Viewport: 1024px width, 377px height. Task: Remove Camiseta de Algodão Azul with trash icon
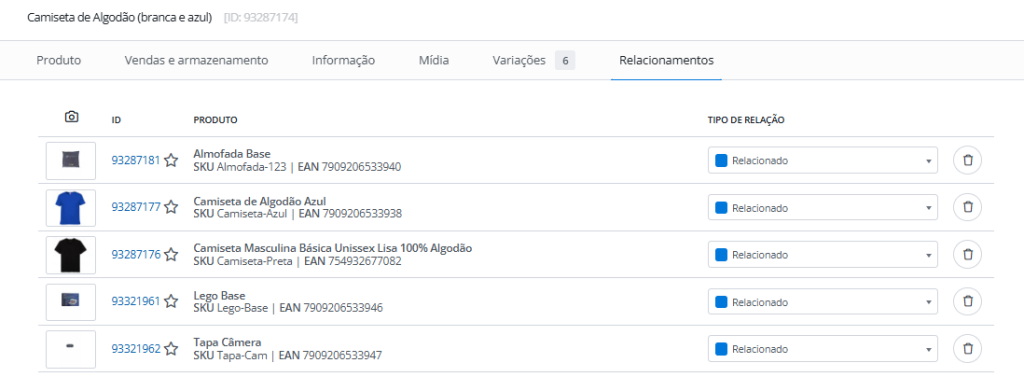[x=968, y=207]
